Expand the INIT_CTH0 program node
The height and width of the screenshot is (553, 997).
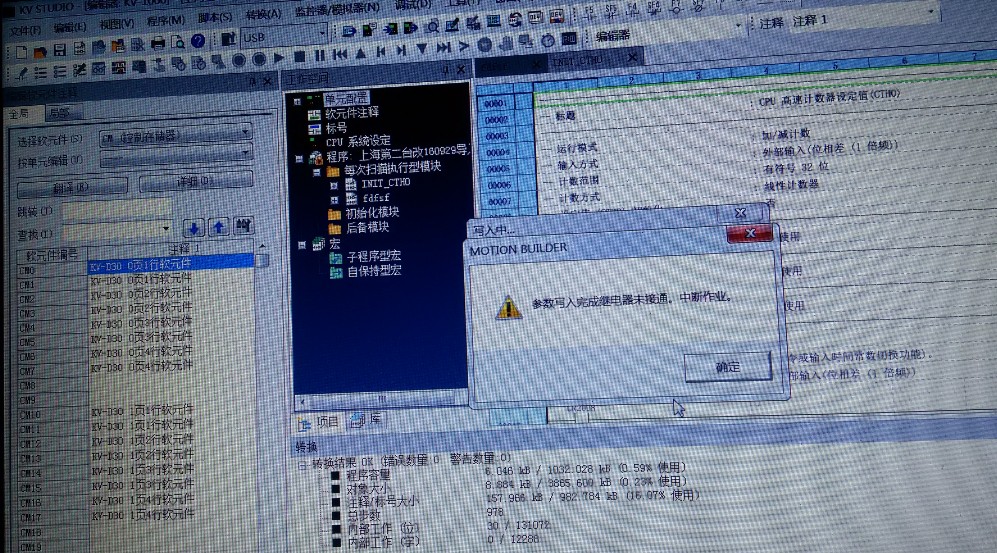point(334,184)
